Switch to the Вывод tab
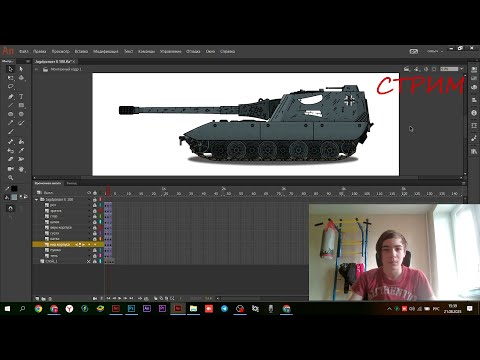Viewport: 480px width, 360px height. click(x=71, y=183)
